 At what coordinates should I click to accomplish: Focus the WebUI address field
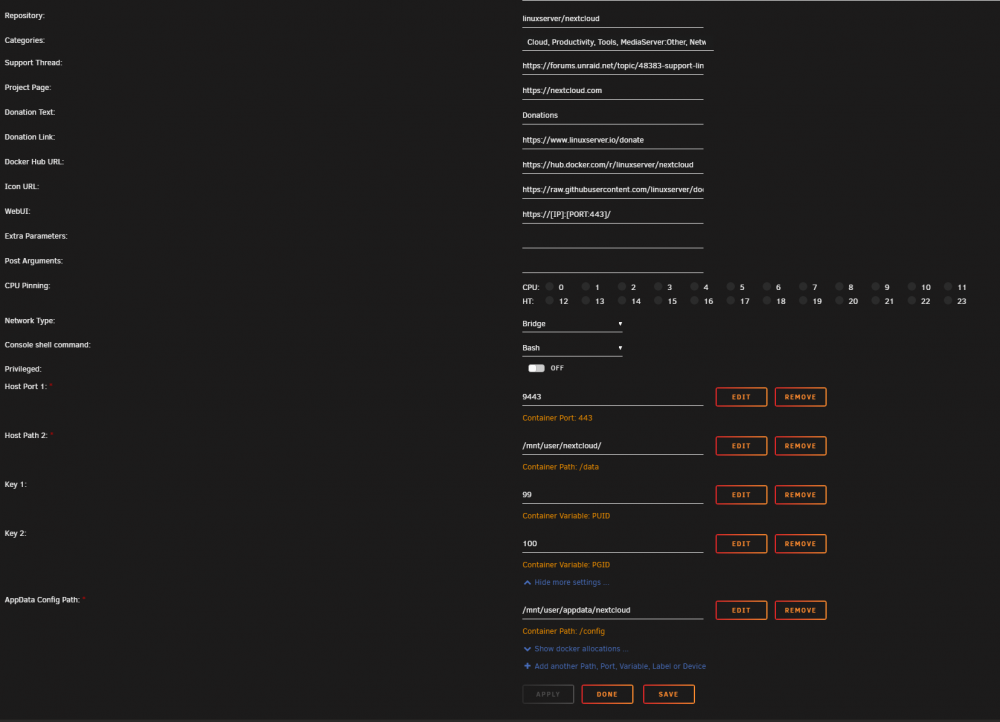pos(612,215)
